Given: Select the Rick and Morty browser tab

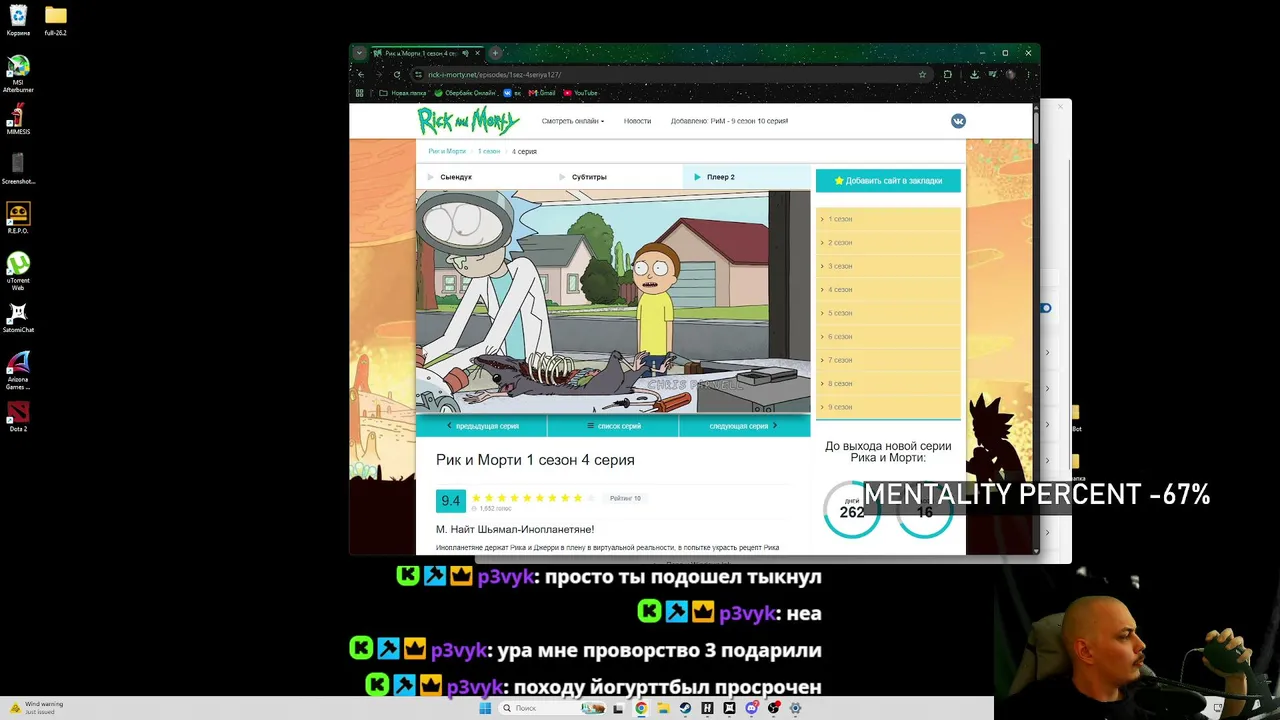Looking at the screenshot, I should [426, 53].
